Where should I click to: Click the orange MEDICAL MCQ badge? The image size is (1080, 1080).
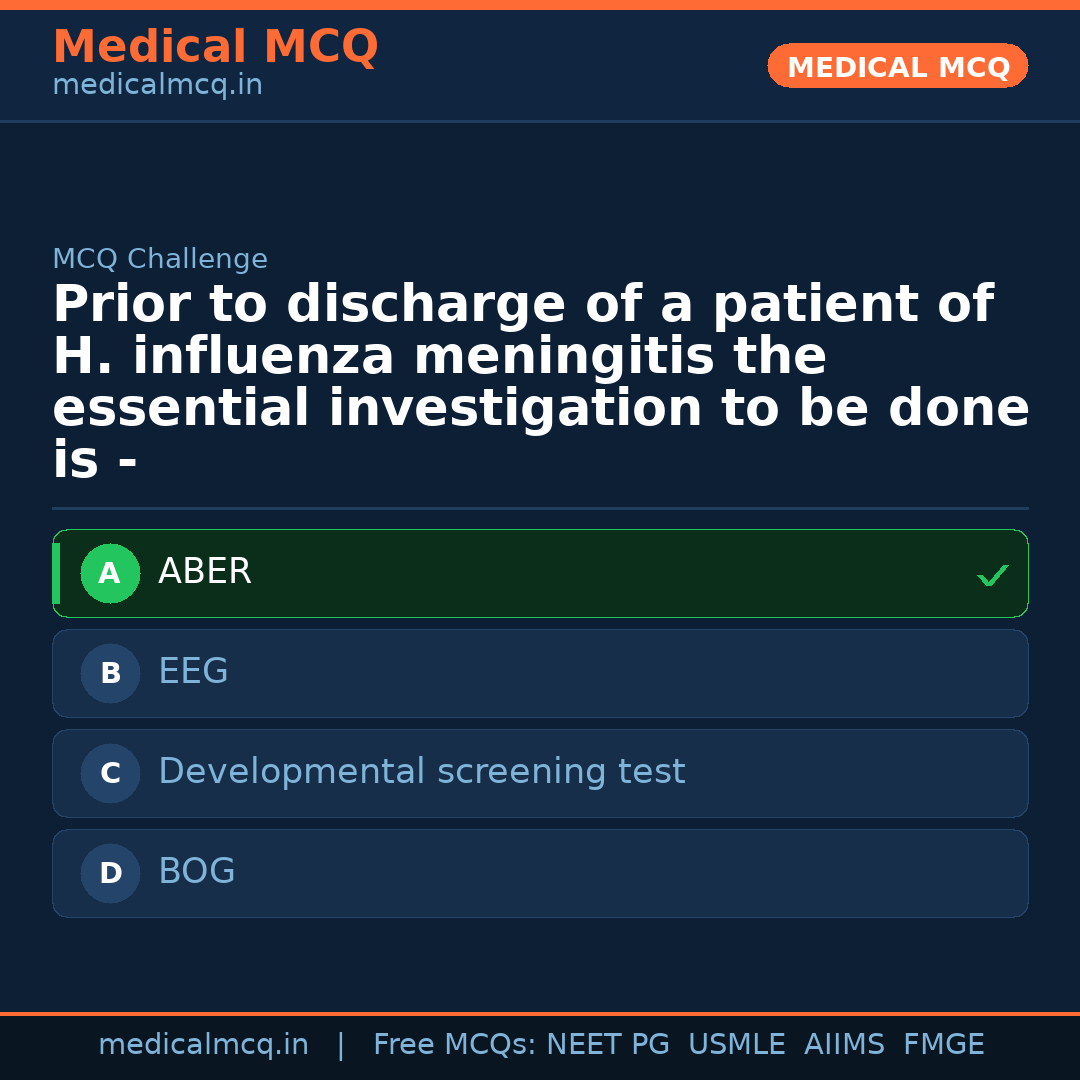[897, 66]
